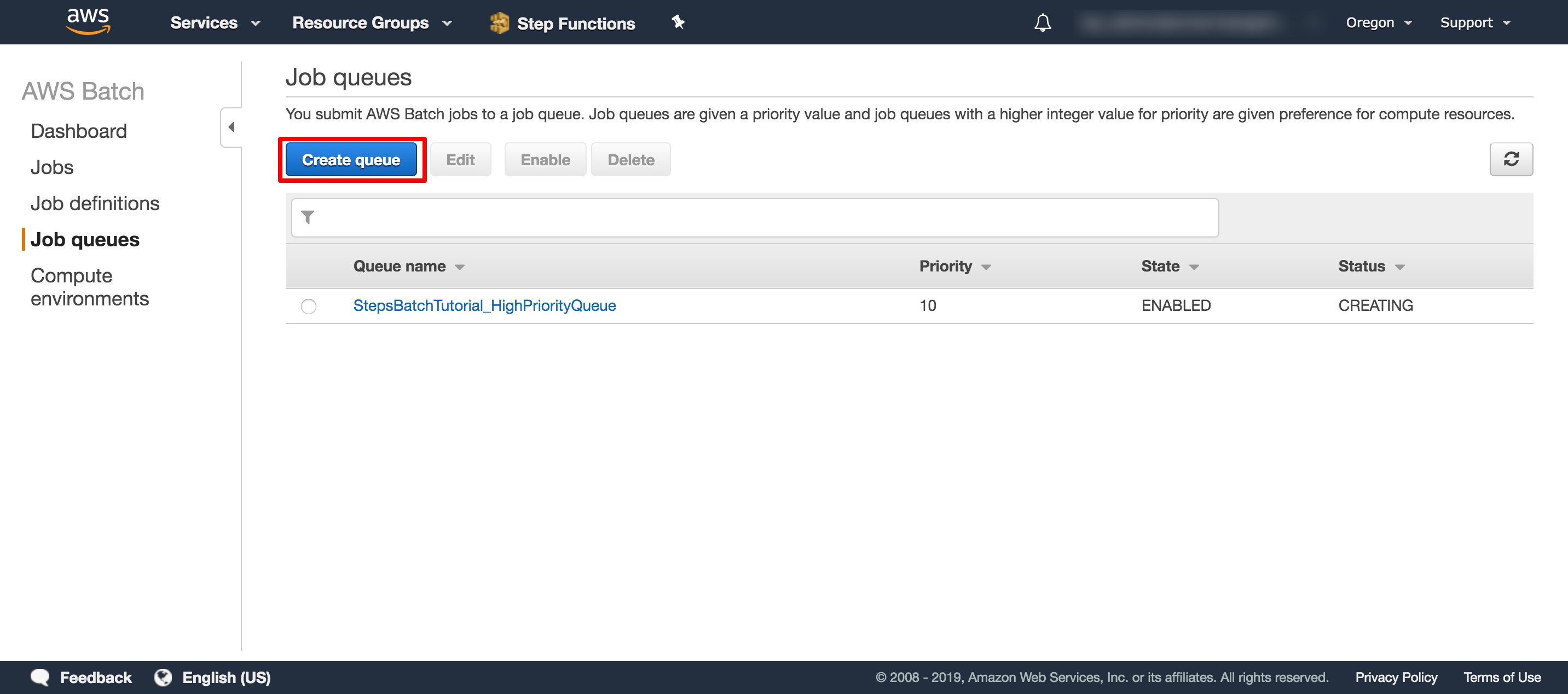Sort by Queue name column
The image size is (1568, 694).
click(x=408, y=266)
